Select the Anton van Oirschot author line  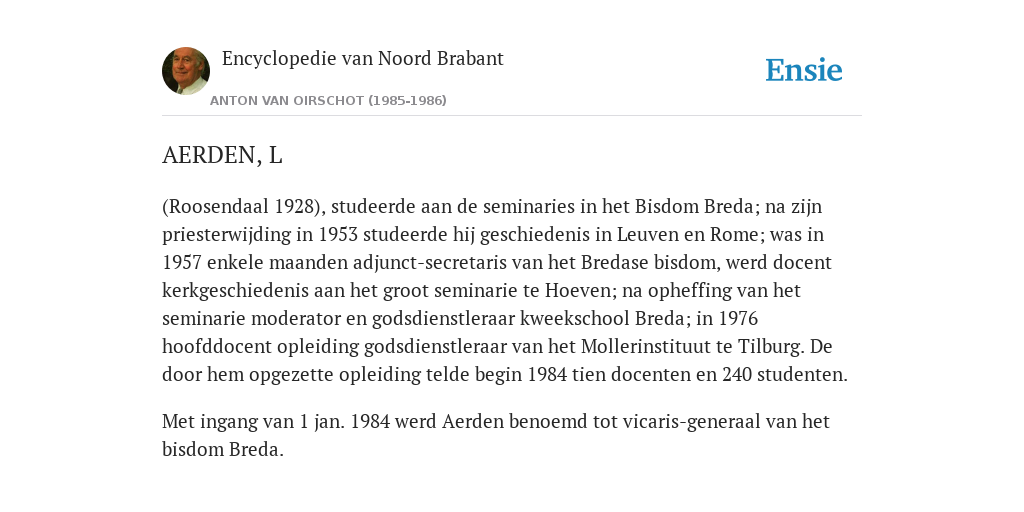pyautogui.click(x=328, y=101)
